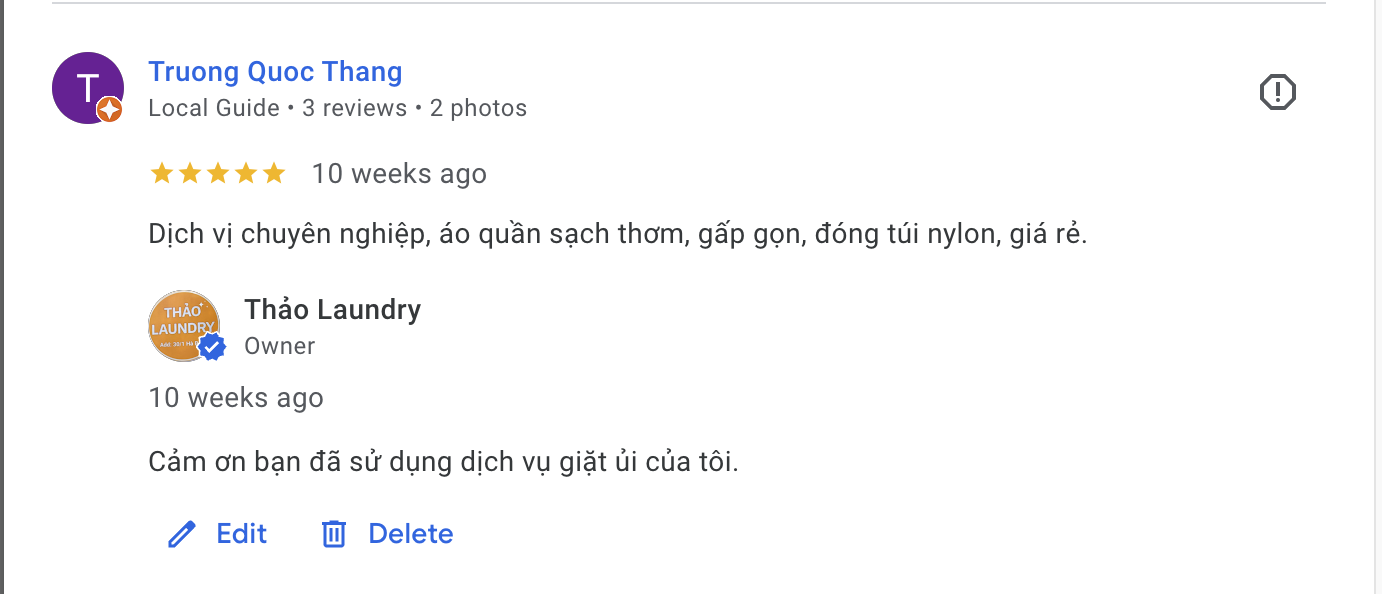The width and height of the screenshot is (1382, 594).
Task: Click the blue verified checkmark by Thảo Laundry
Action: click(x=210, y=348)
